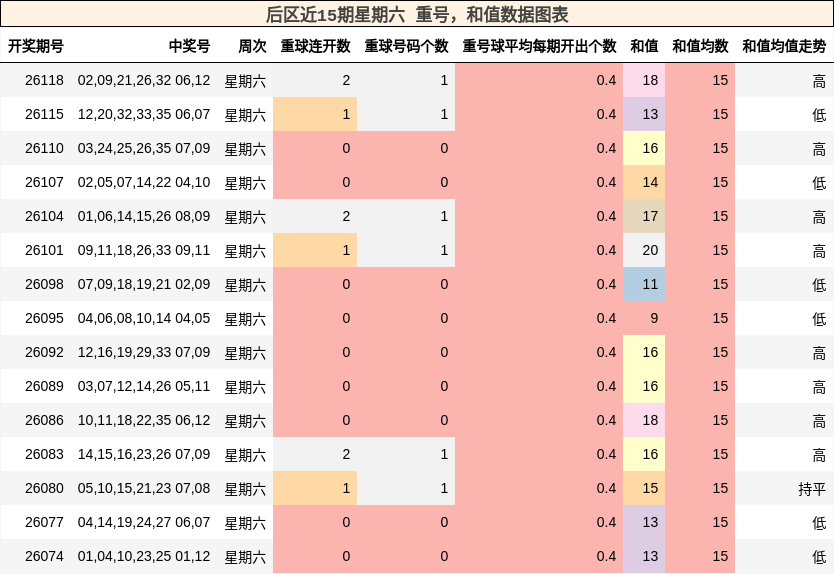Click 和值 cell 15 in row 26080
This screenshot has width=834, height=574.
click(x=644, y=489)
